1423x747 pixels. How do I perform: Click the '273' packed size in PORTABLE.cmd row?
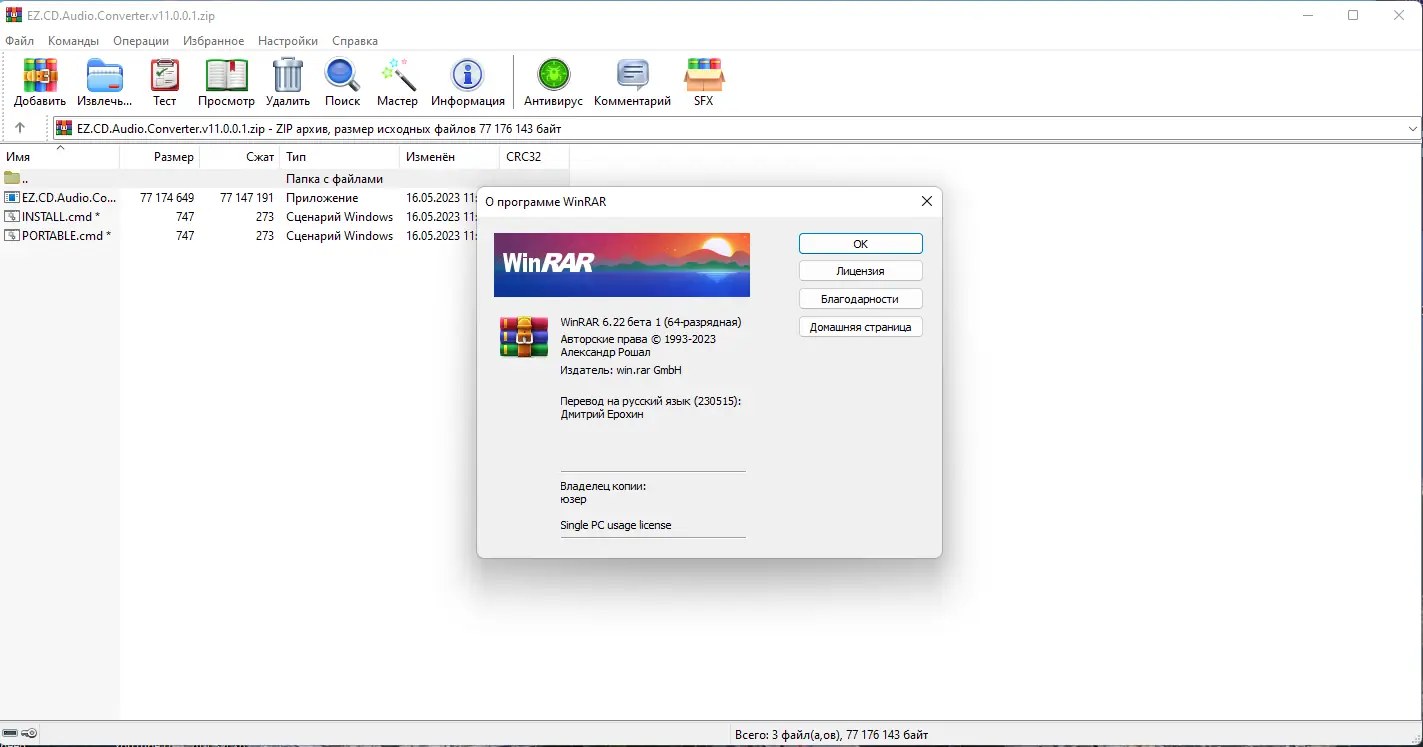[x=265, y=236]
